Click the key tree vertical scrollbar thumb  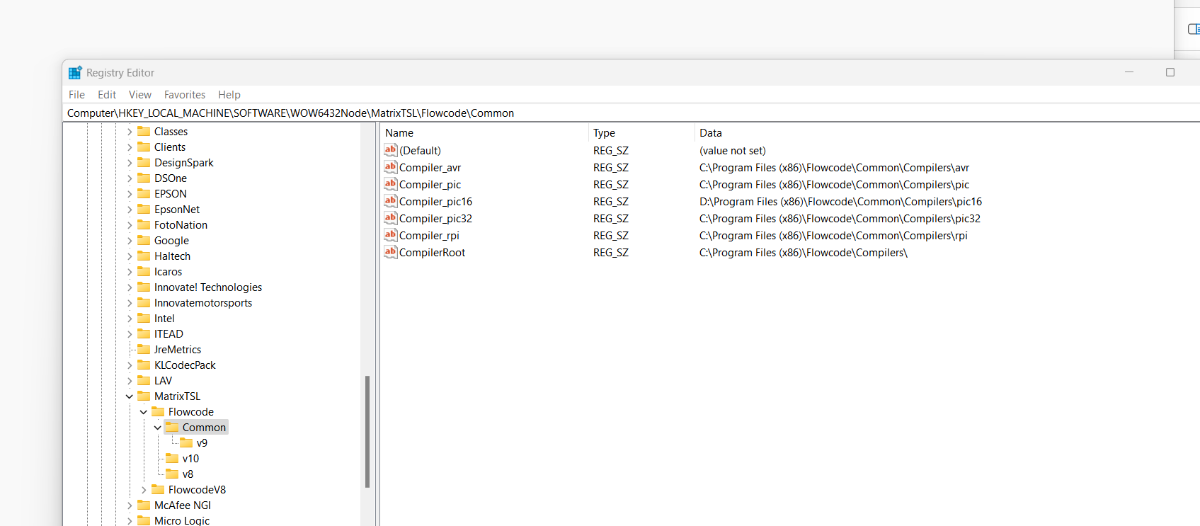367,431
